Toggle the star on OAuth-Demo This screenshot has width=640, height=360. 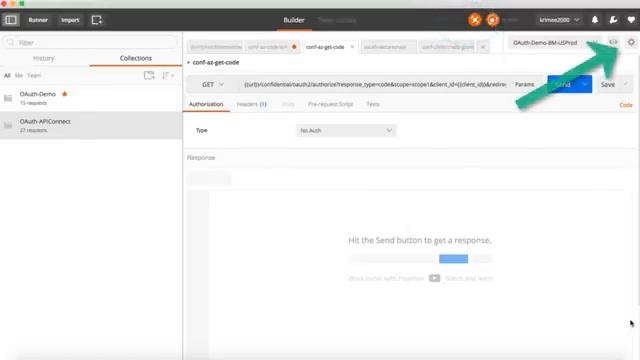tap(64, 94)
